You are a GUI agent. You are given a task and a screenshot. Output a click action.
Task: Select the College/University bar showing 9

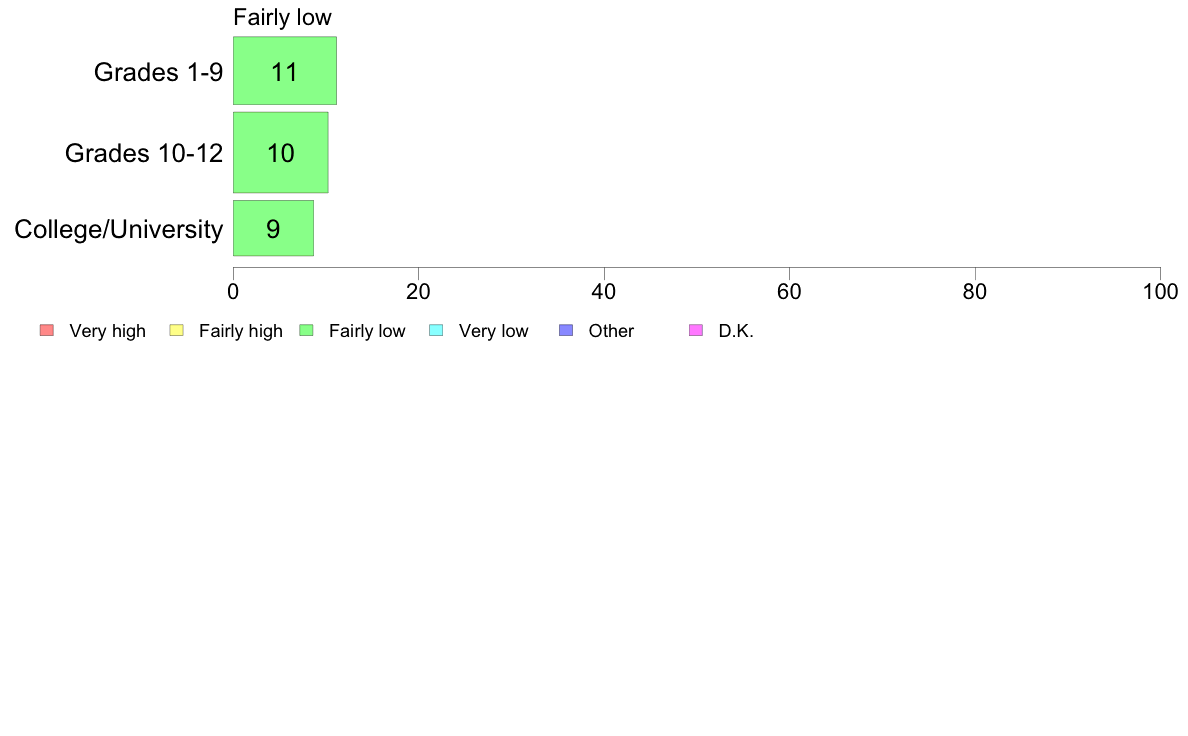tap(274, 228)
